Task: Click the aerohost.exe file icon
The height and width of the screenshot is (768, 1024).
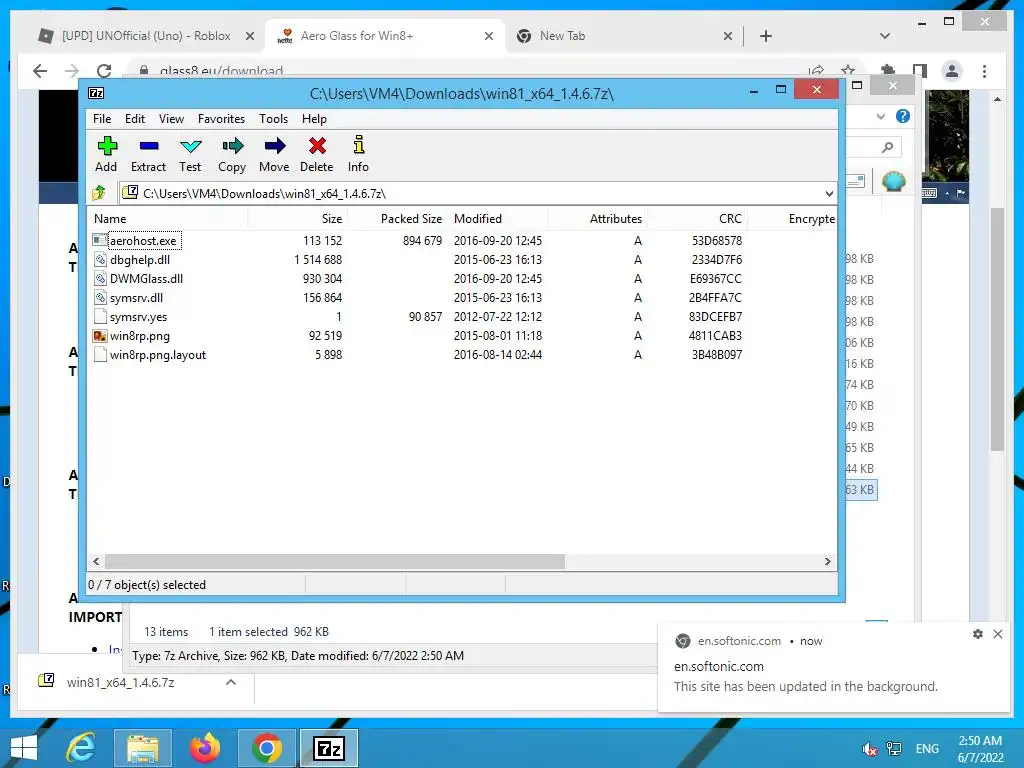Action: [x=100, y=240]
